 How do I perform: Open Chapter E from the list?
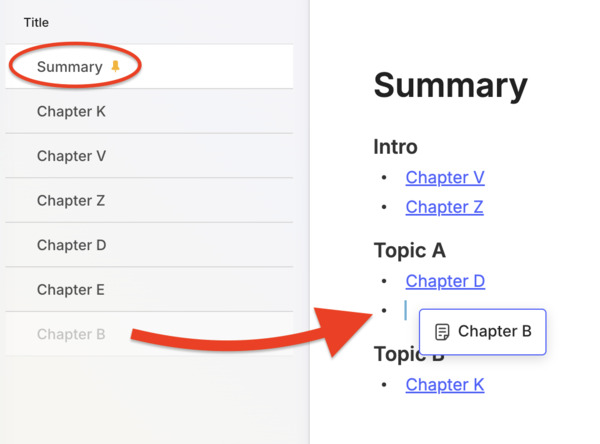coord(71,290)
